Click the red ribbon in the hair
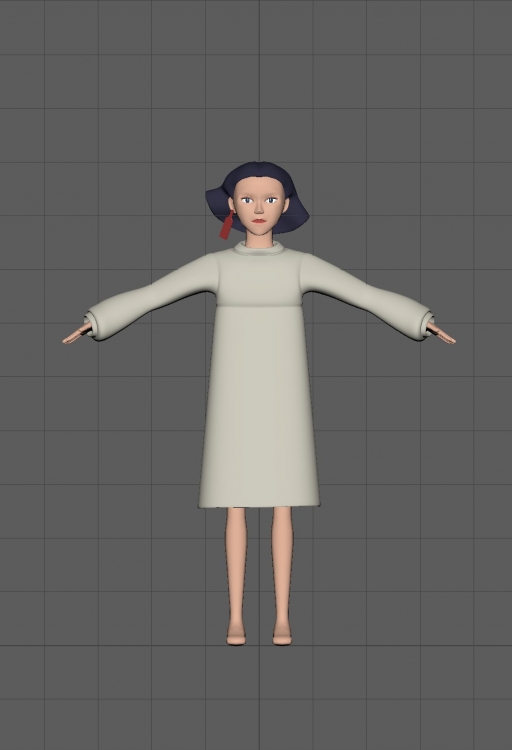This screenshot has width=512, height=750. pos(227,225)
